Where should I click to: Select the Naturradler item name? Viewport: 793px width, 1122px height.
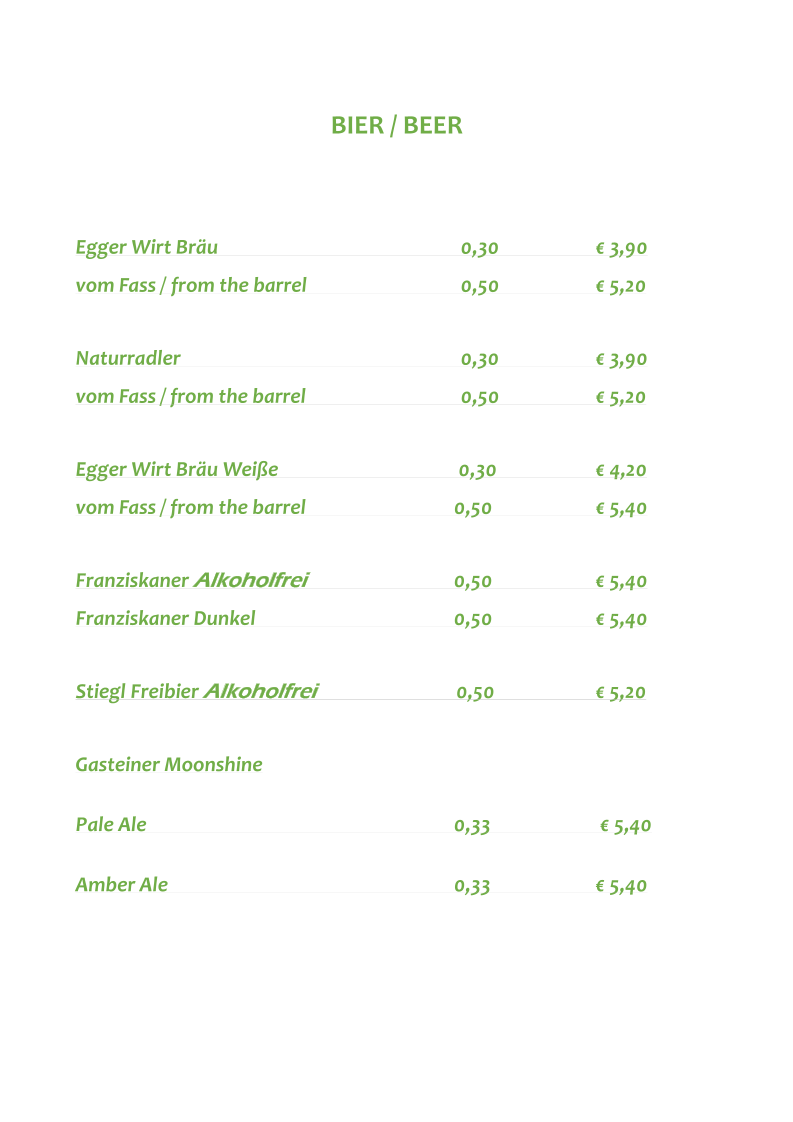point(128,358)
